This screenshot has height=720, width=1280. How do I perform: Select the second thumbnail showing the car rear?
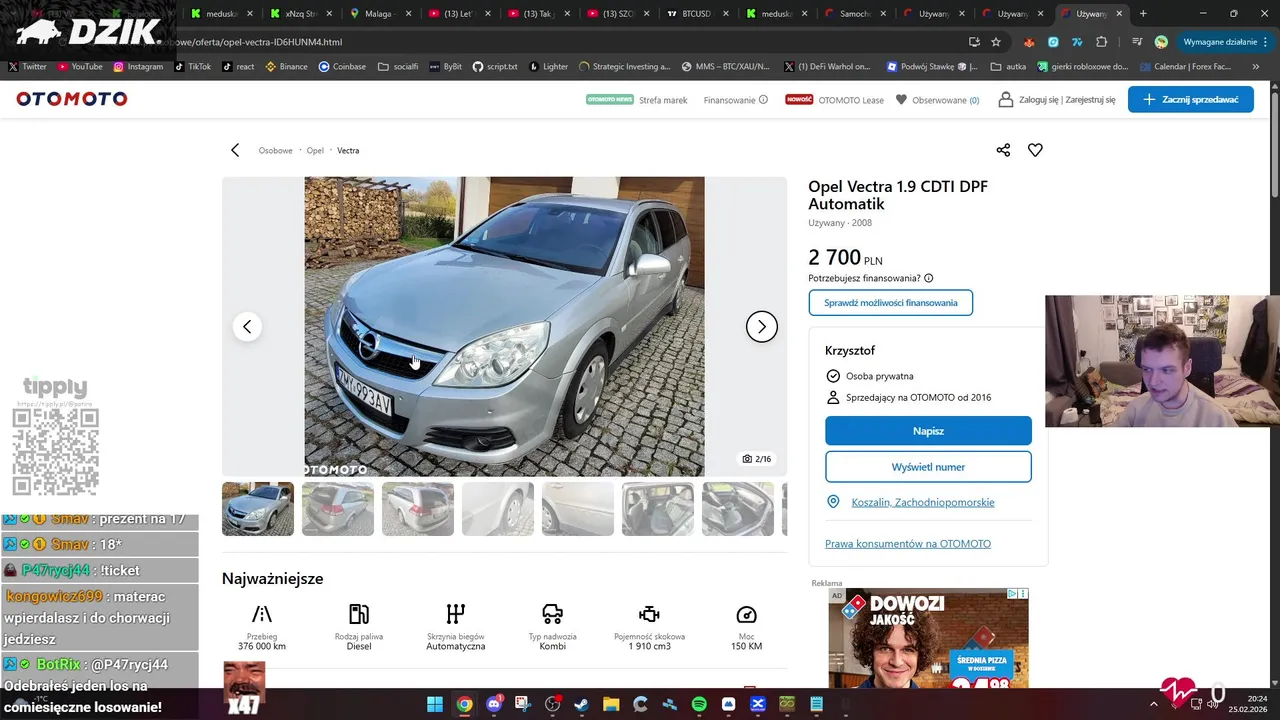pyautogui.click(x=338, y=509)
